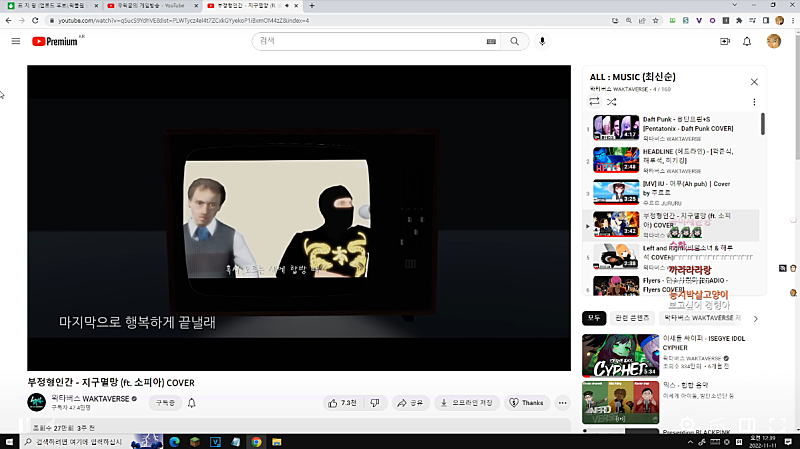The height and width of the screenshot is (449, 800).
Task: Open the create video camera icon
Action: pos(724,41)
